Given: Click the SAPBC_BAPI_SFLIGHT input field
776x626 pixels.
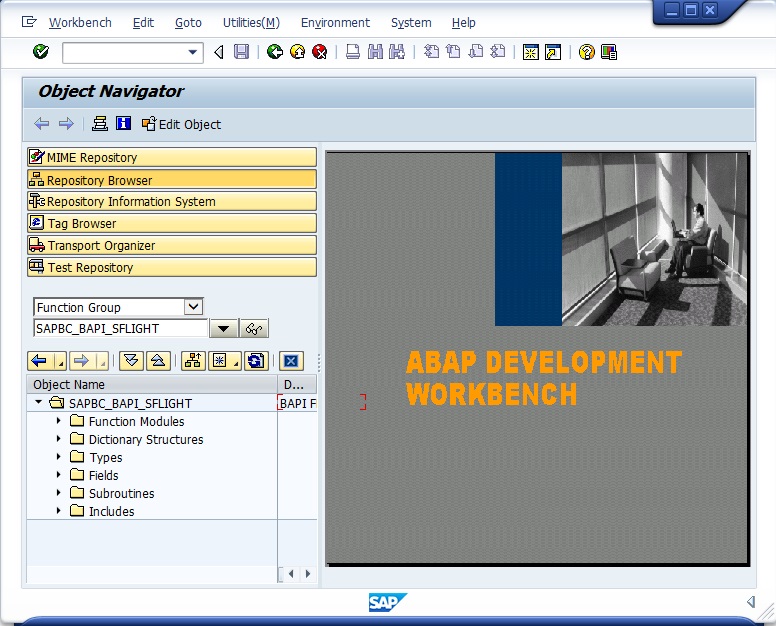Looking at the screenshot, I should pos(121,329).
